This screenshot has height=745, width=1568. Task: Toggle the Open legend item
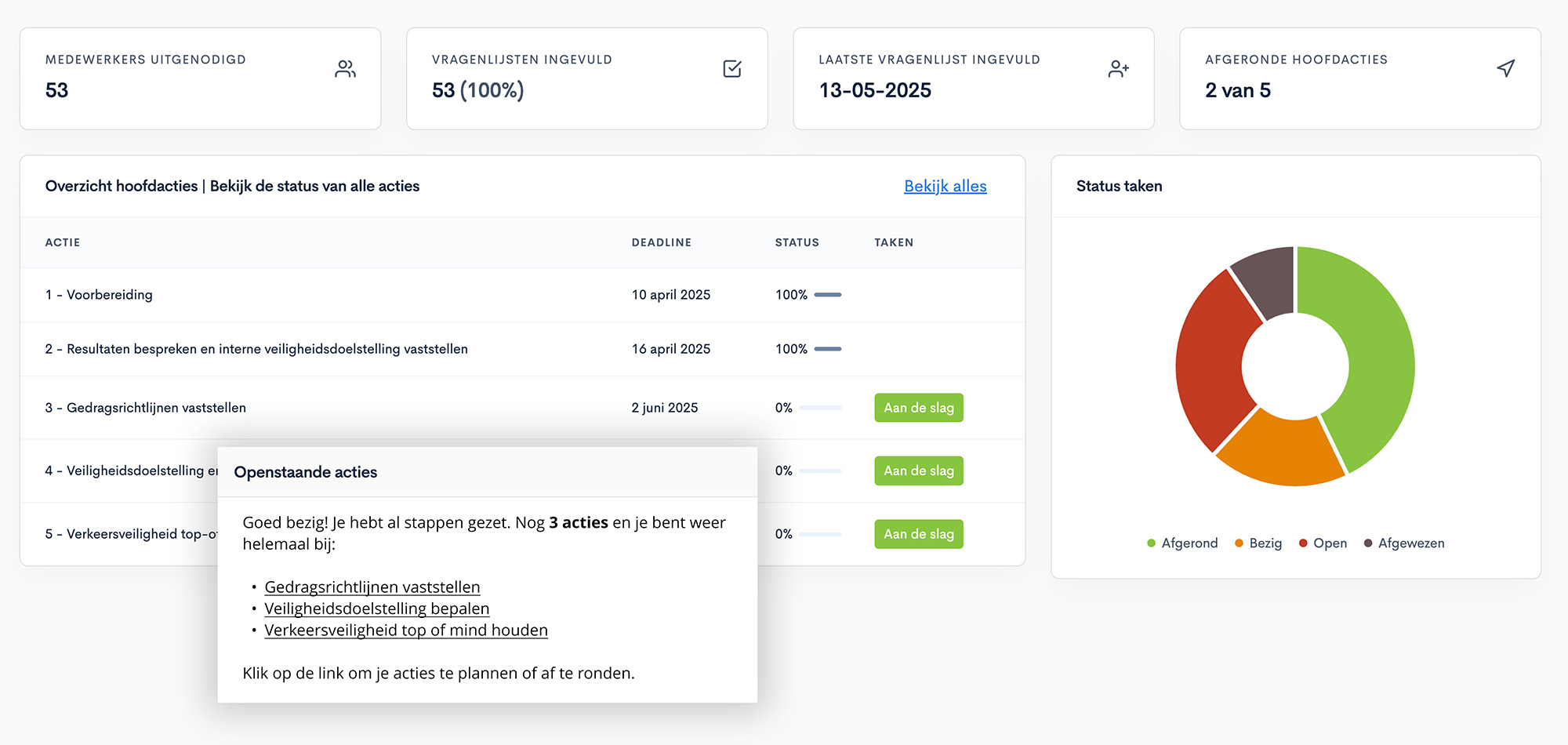[1323, 543]
